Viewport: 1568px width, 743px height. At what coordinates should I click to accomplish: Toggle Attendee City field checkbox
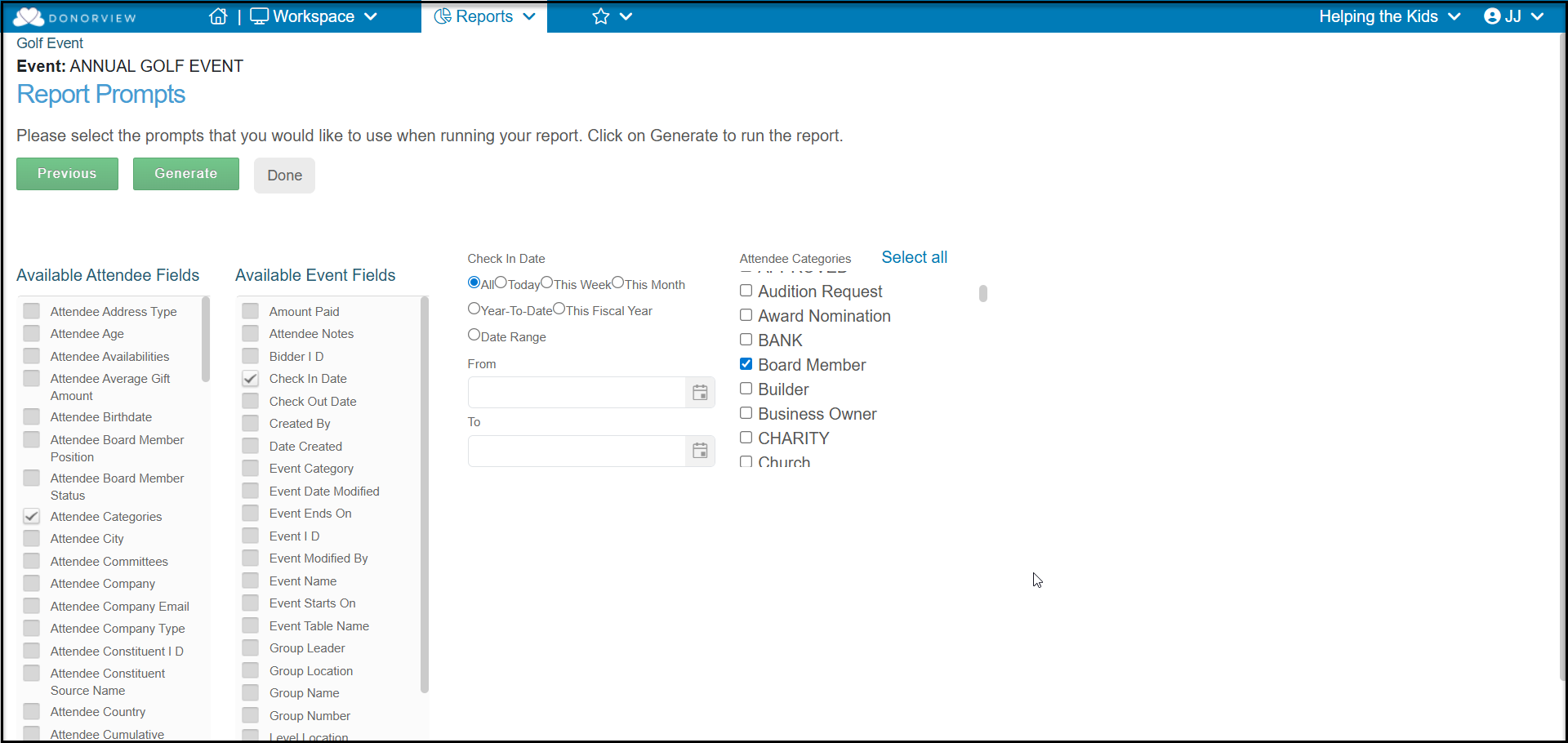[x=32, y=538]
